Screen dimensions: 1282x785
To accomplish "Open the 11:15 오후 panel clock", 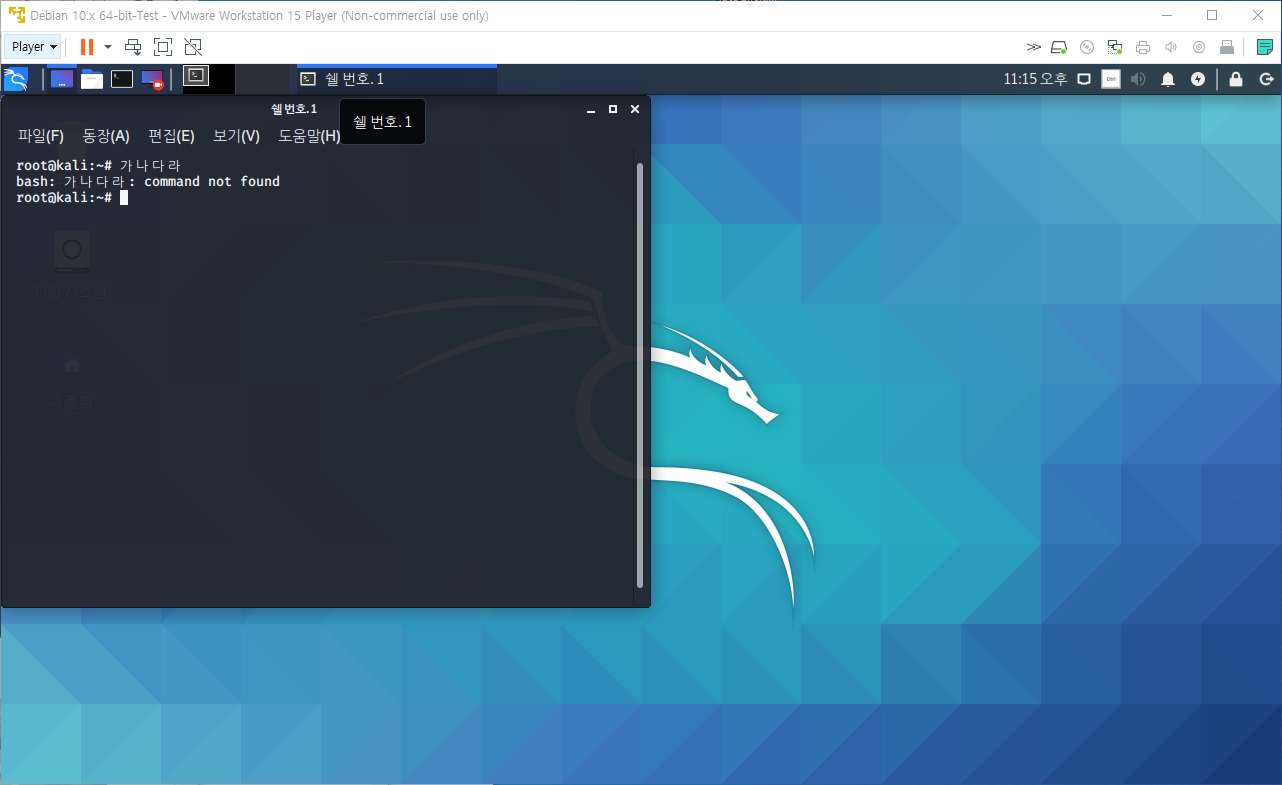I will coord(1035,79).
